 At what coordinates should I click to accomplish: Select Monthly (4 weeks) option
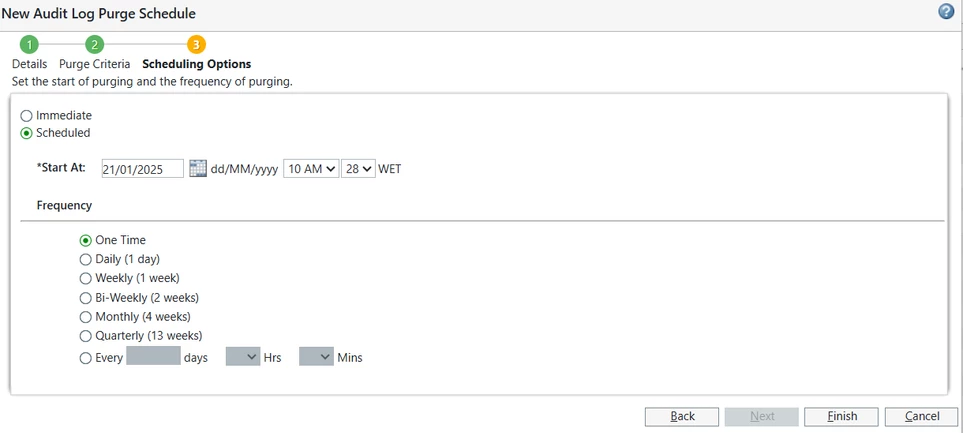click(x=85, y=317)
